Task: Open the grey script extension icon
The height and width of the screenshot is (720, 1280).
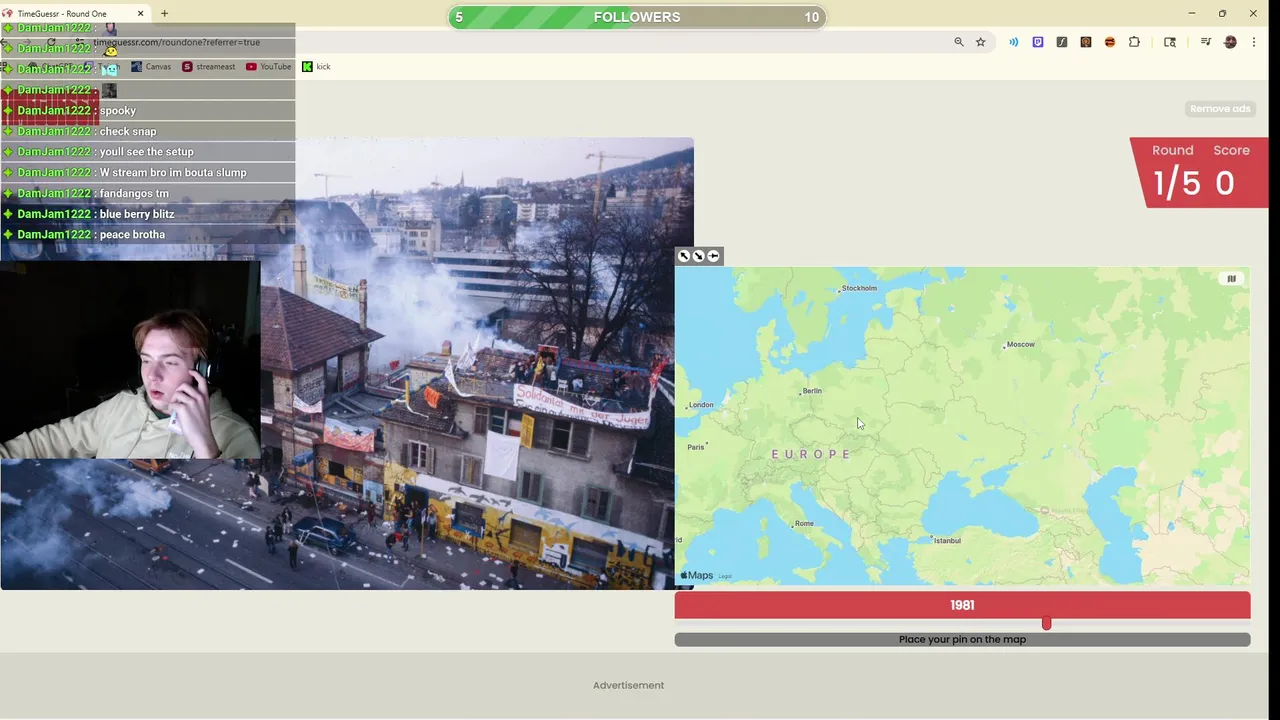Action: pyautogui.click(x=1062, y=42)
